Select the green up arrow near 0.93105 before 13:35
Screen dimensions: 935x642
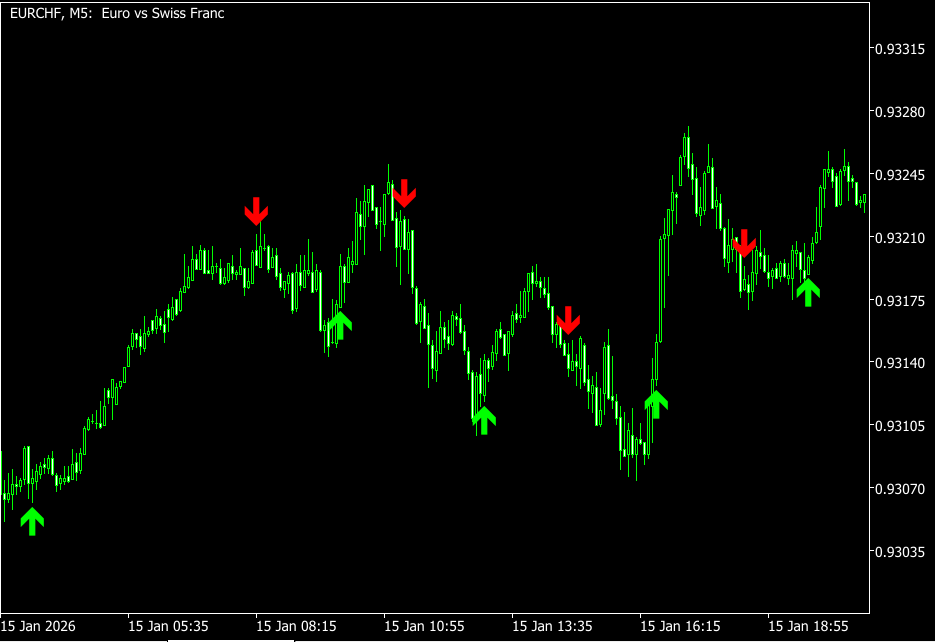coord(484,420)
